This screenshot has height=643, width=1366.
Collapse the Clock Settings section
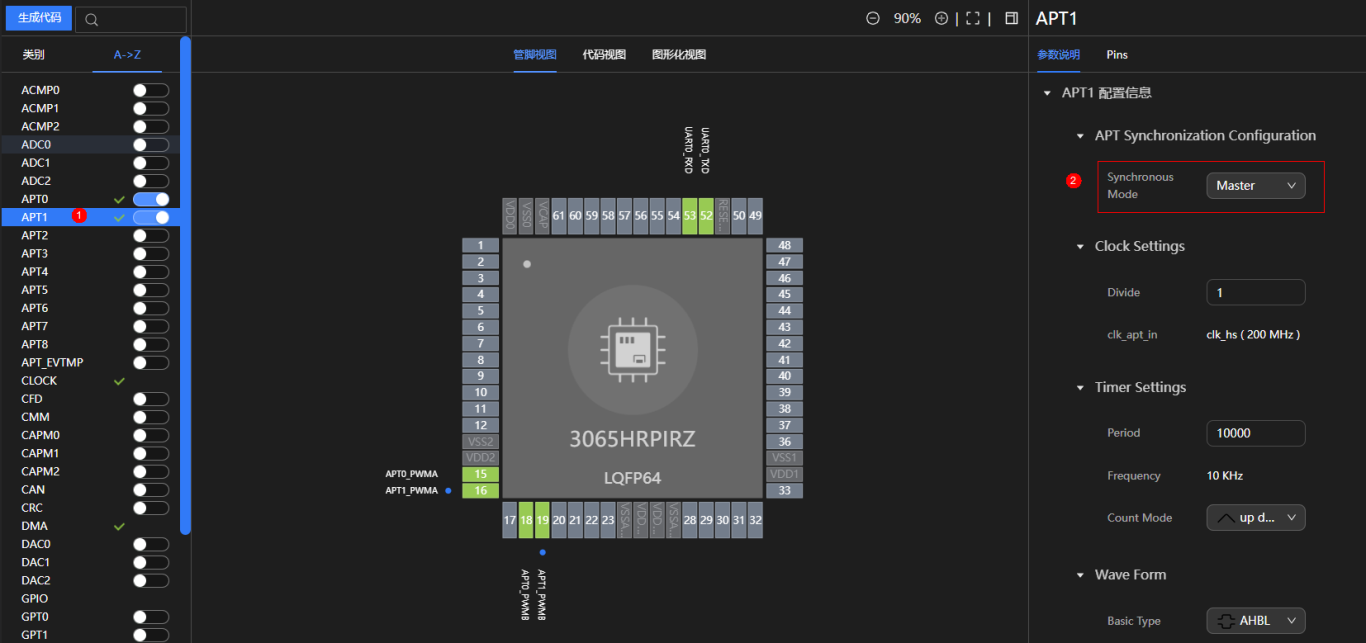(x=1081, y=246)
